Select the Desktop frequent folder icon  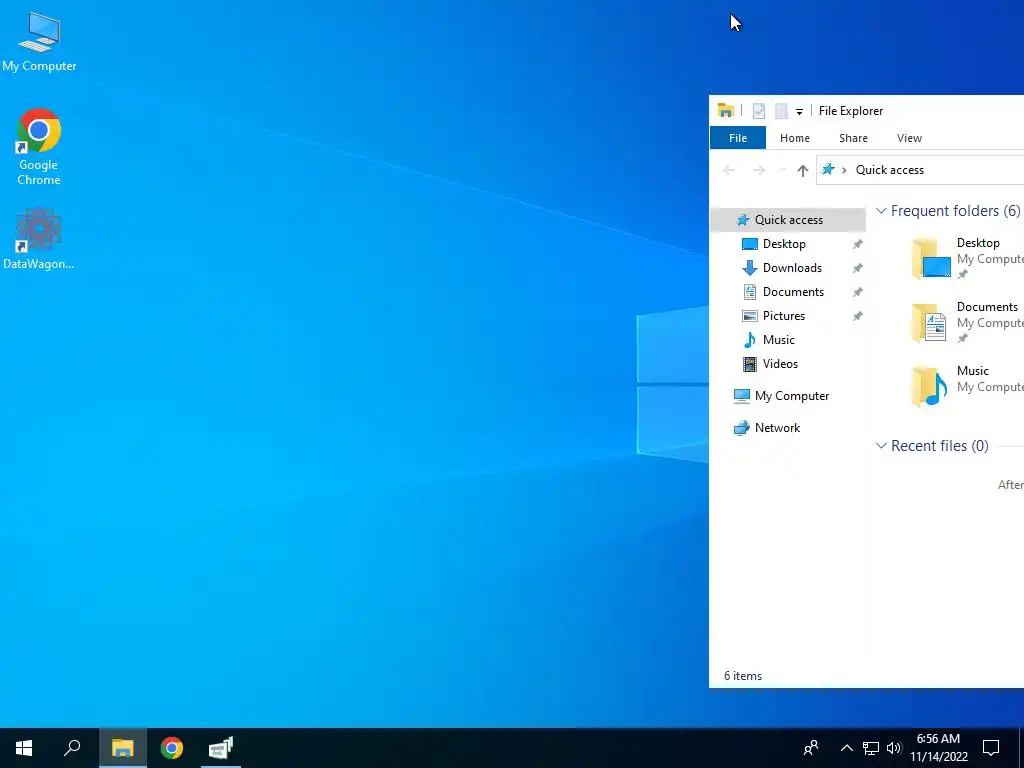(x=931, y=259)
